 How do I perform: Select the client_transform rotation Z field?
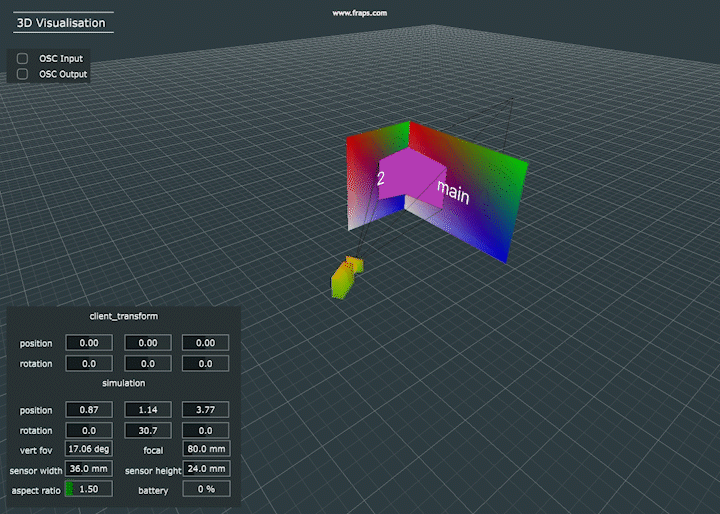(x=205, y=363)
